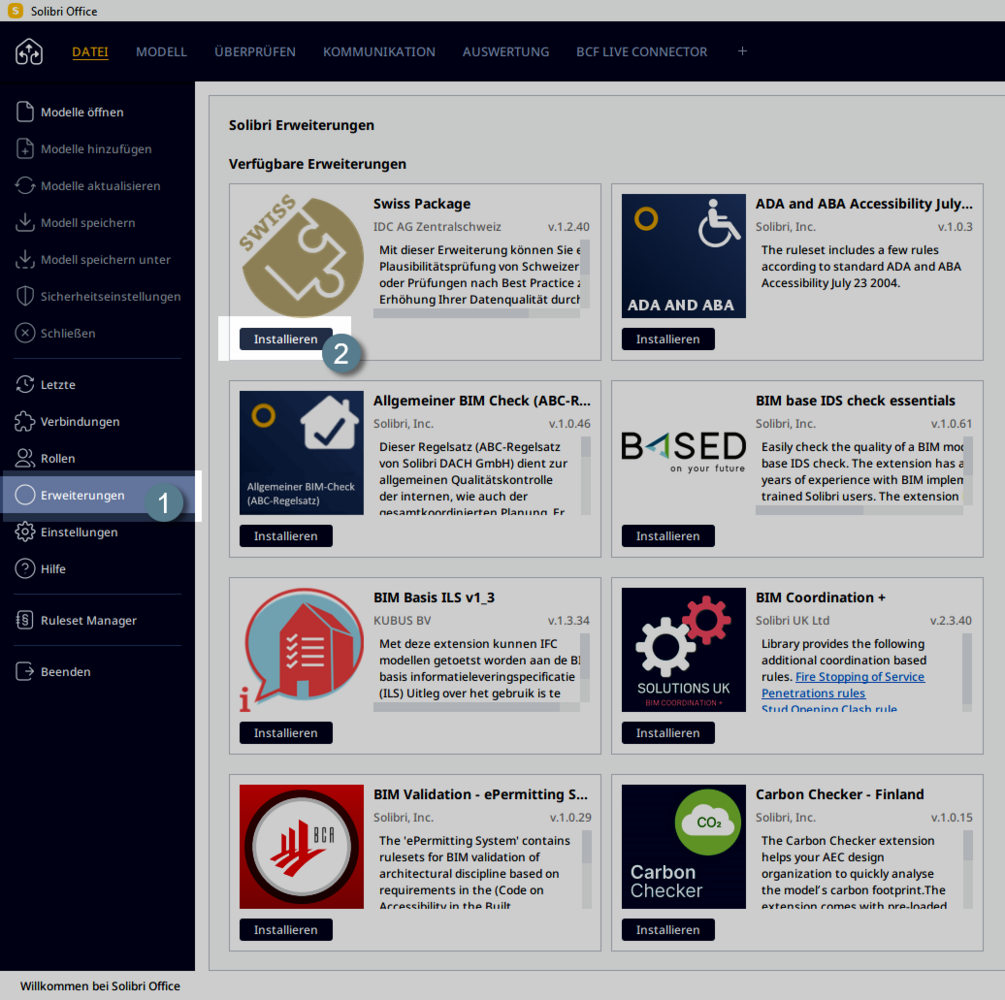Open the BCF LIVE CONNECTOR tab
The image size is (1005, 1000).
click(642, 52)
